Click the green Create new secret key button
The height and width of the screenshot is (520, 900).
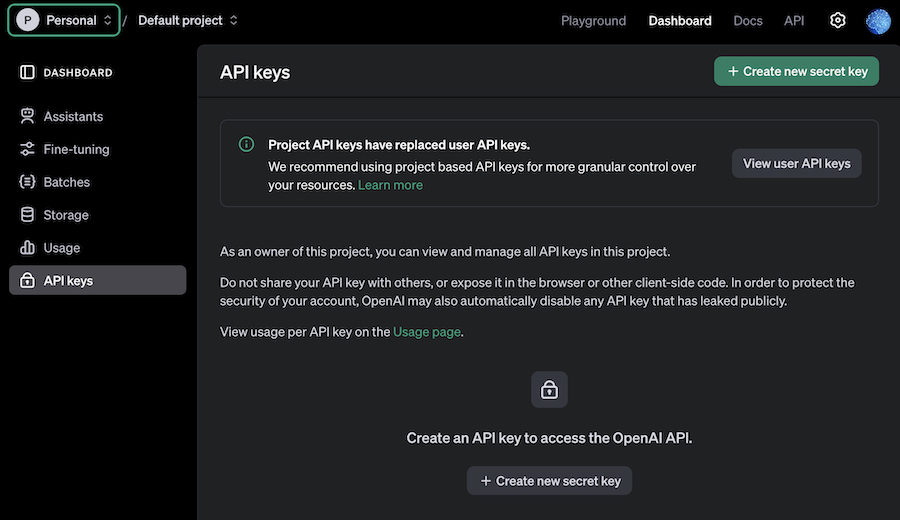pos(796,71)
